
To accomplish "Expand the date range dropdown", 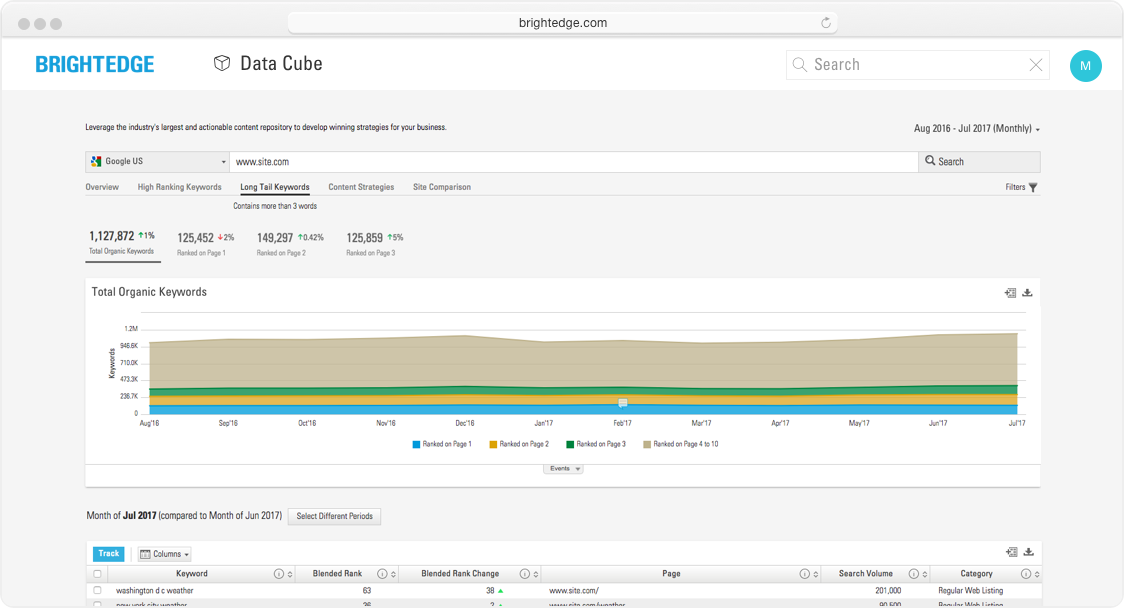I will 977,129.
